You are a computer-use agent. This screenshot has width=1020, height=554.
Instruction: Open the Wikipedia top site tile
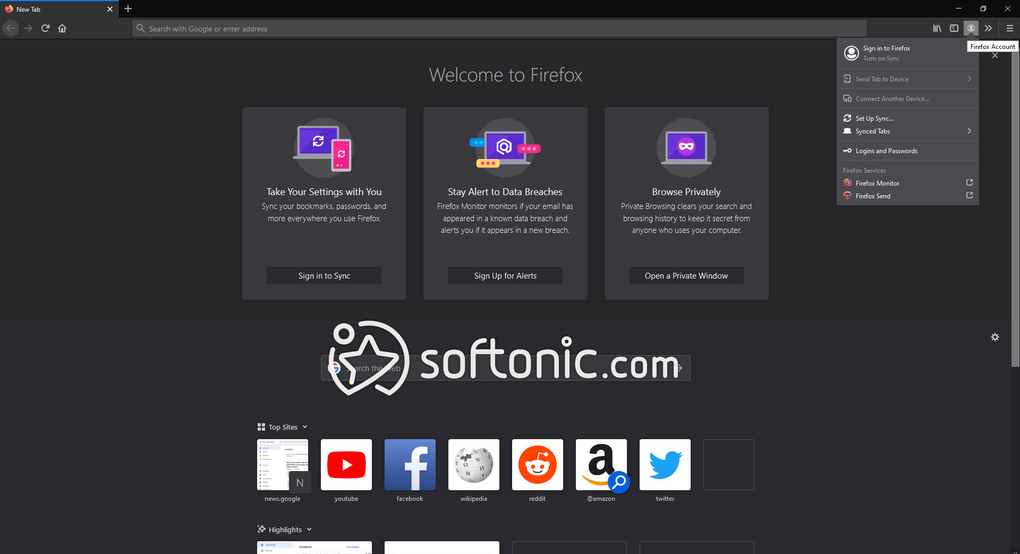474,464
